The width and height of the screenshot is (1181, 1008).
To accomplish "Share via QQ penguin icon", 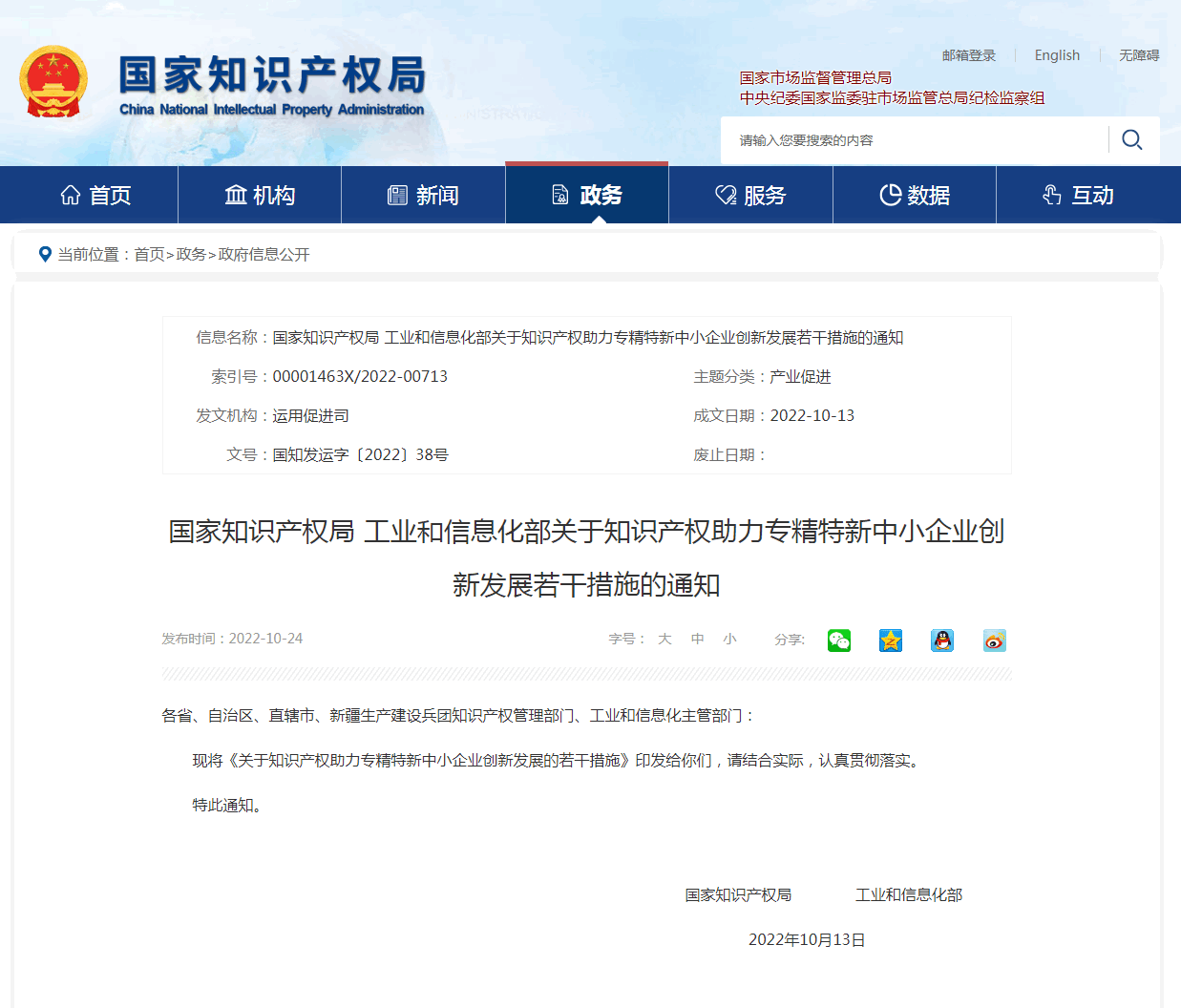I will pyautogui.click(x=942, y=640).
